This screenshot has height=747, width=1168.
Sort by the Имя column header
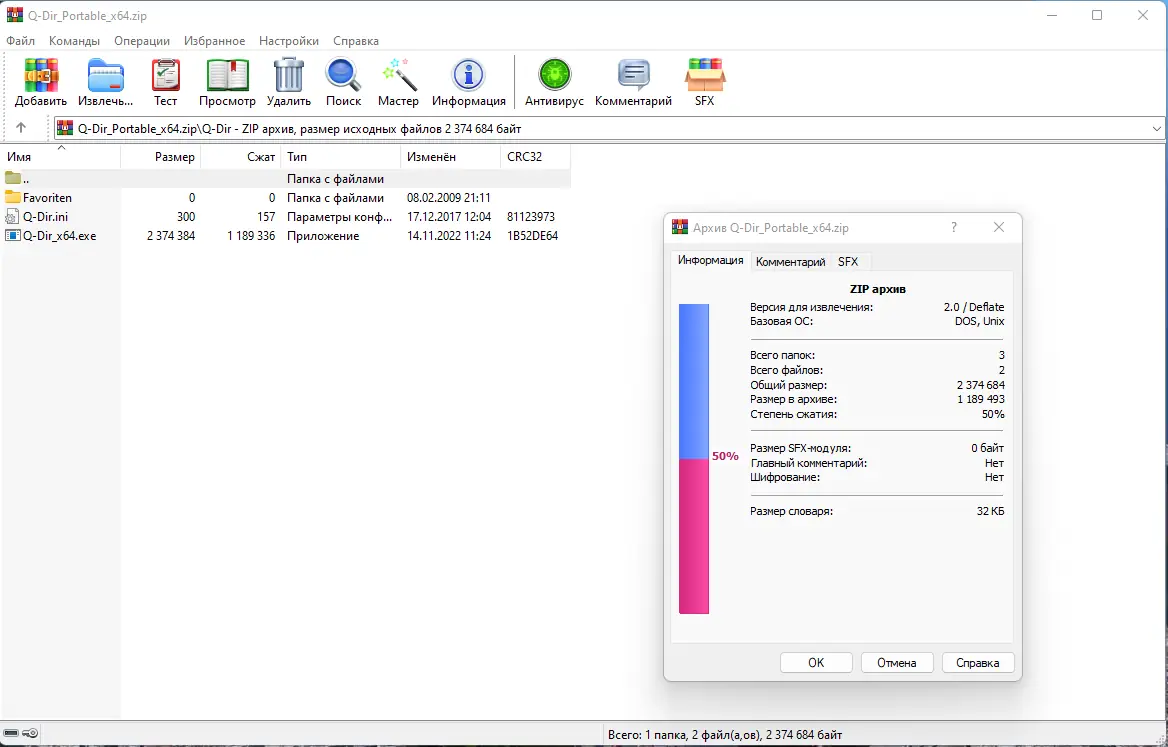point(60,157)
